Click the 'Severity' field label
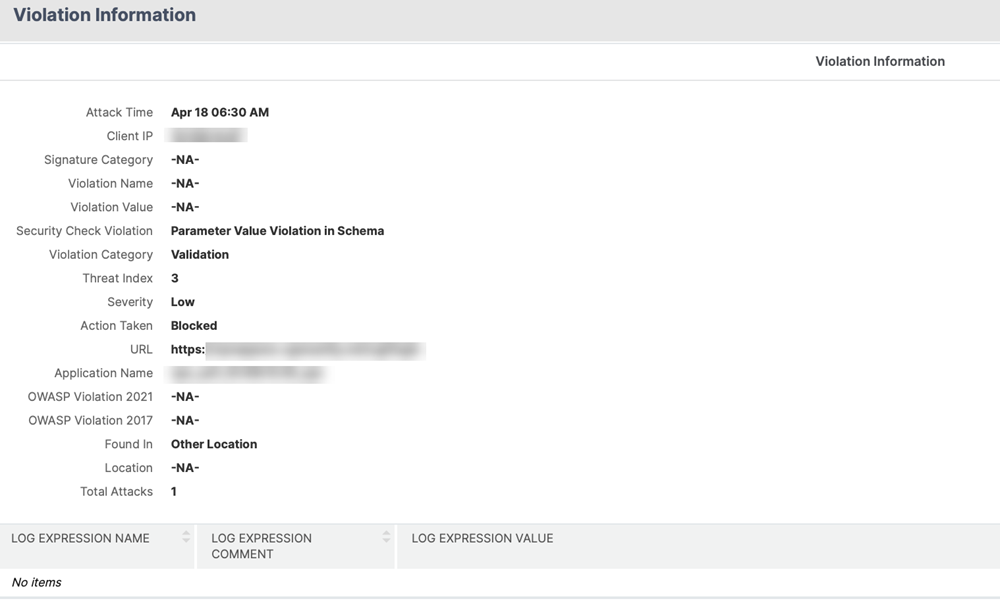Screen dimensions: 1000x605 [130, 302]
